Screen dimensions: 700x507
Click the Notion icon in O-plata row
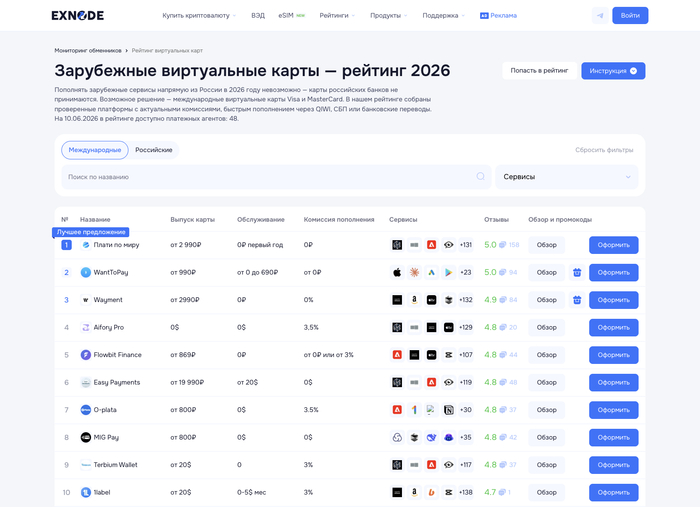448,410
